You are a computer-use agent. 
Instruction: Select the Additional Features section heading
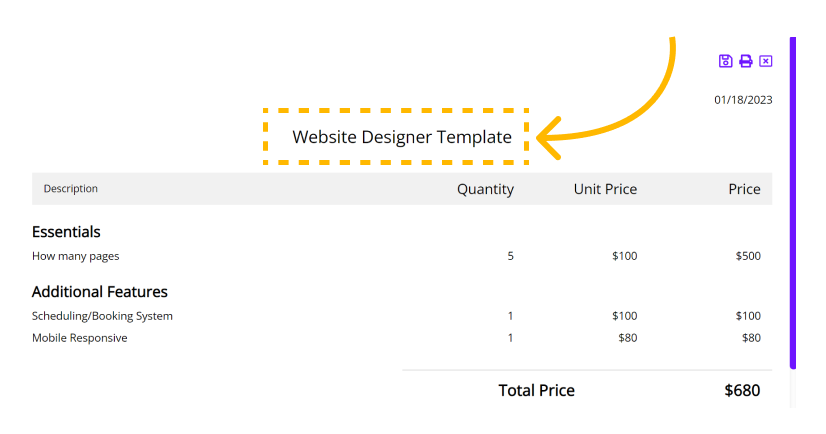point(100,292)
